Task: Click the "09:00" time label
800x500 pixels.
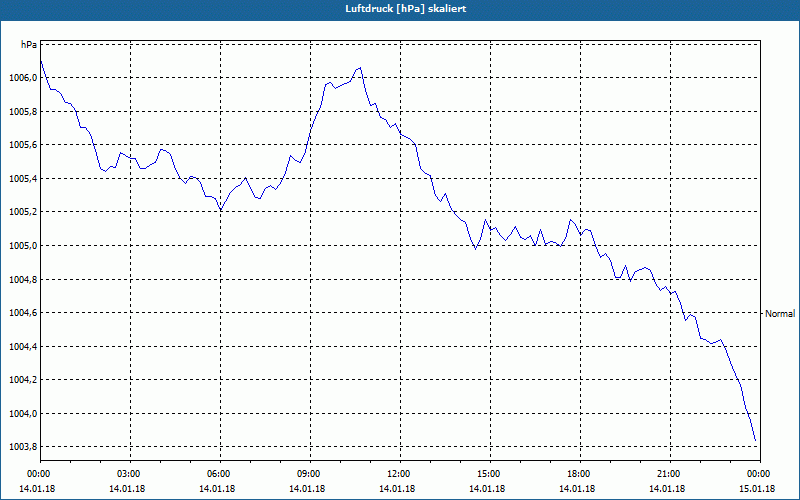Action: point(310,474)
